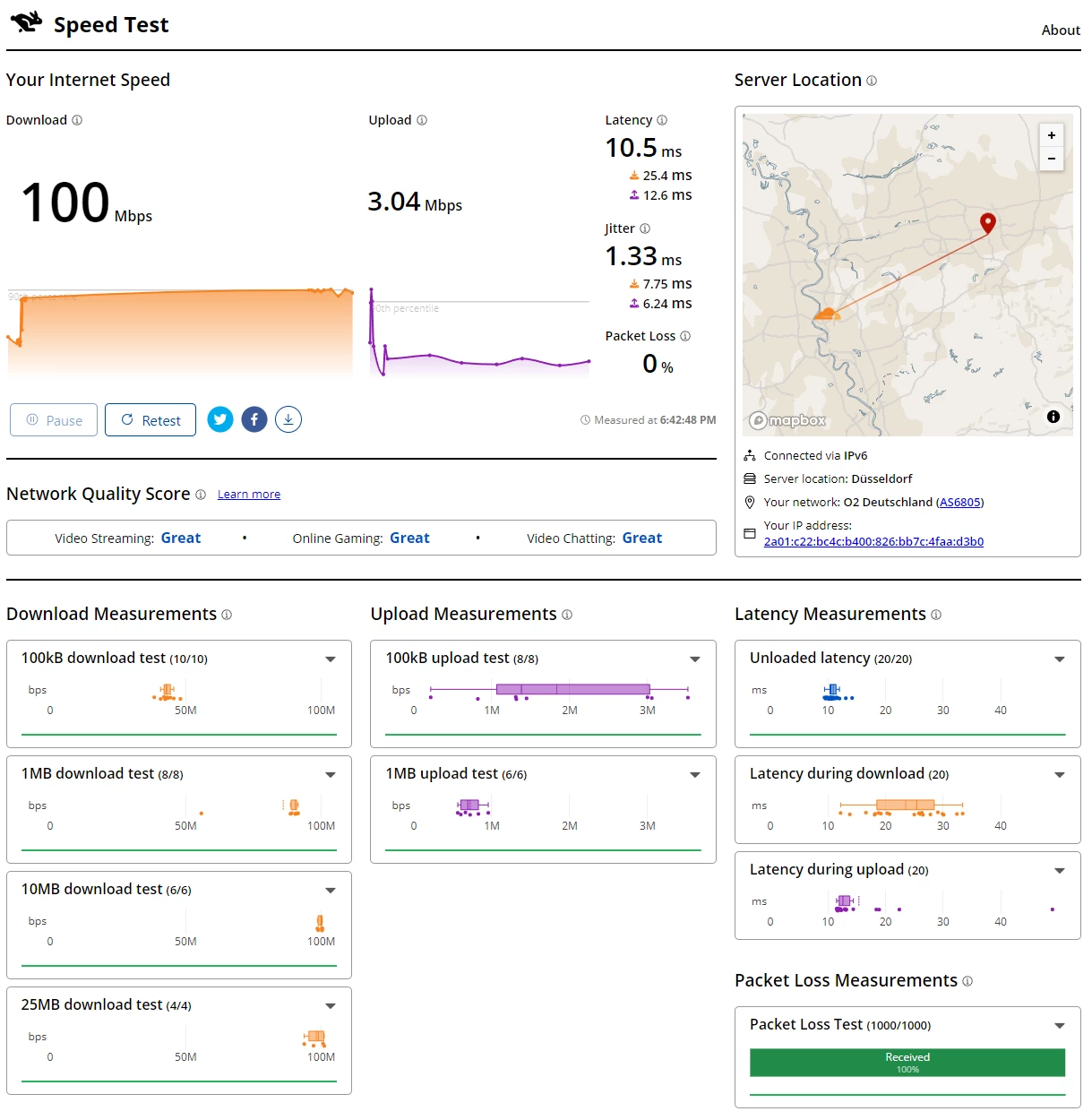
Task: Expand the 100kB download test panel
Action: [331, 659]
